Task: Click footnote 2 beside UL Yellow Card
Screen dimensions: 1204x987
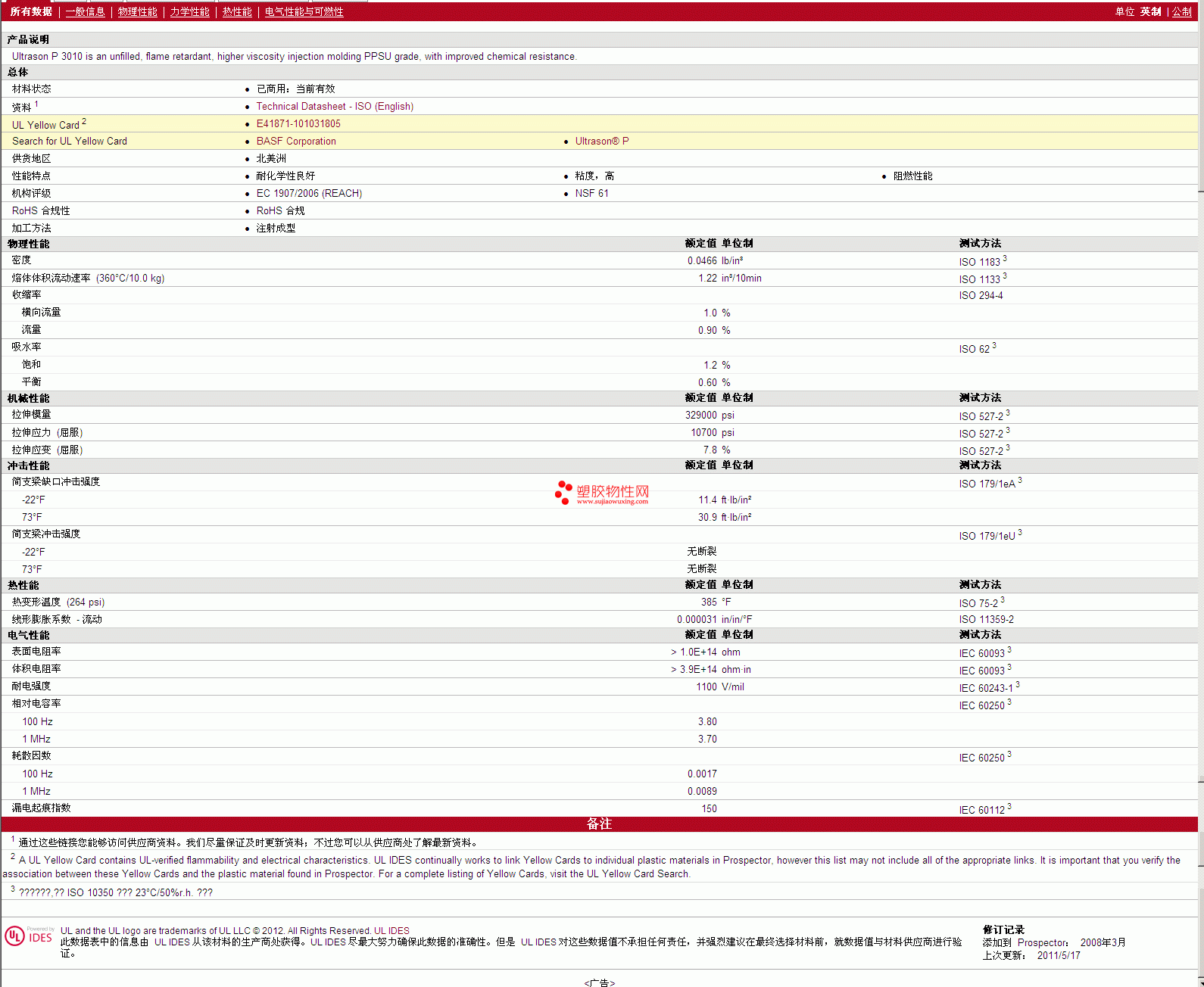Action: pyautogui.click(x=84, y=121)
